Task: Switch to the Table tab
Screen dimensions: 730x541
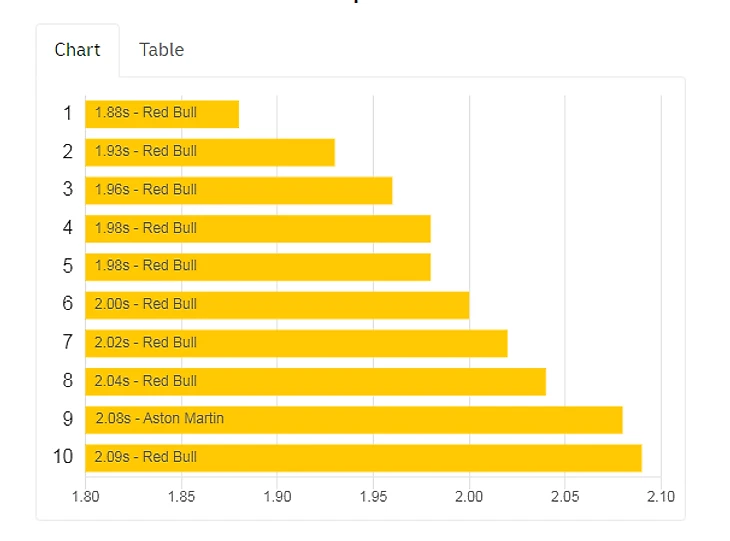Action: coord(161,50)
